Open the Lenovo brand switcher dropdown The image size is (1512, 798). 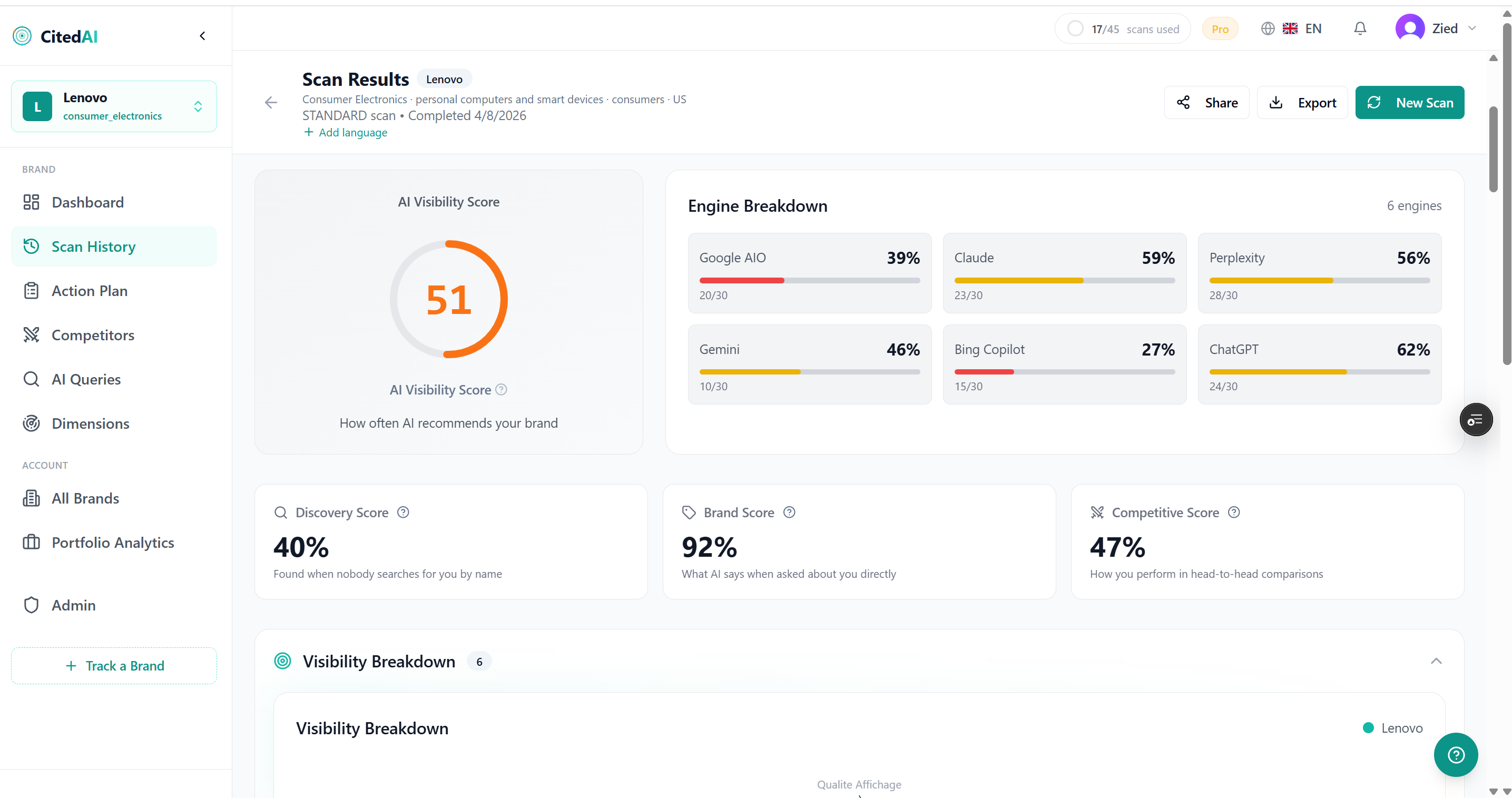tap(114, 106)
